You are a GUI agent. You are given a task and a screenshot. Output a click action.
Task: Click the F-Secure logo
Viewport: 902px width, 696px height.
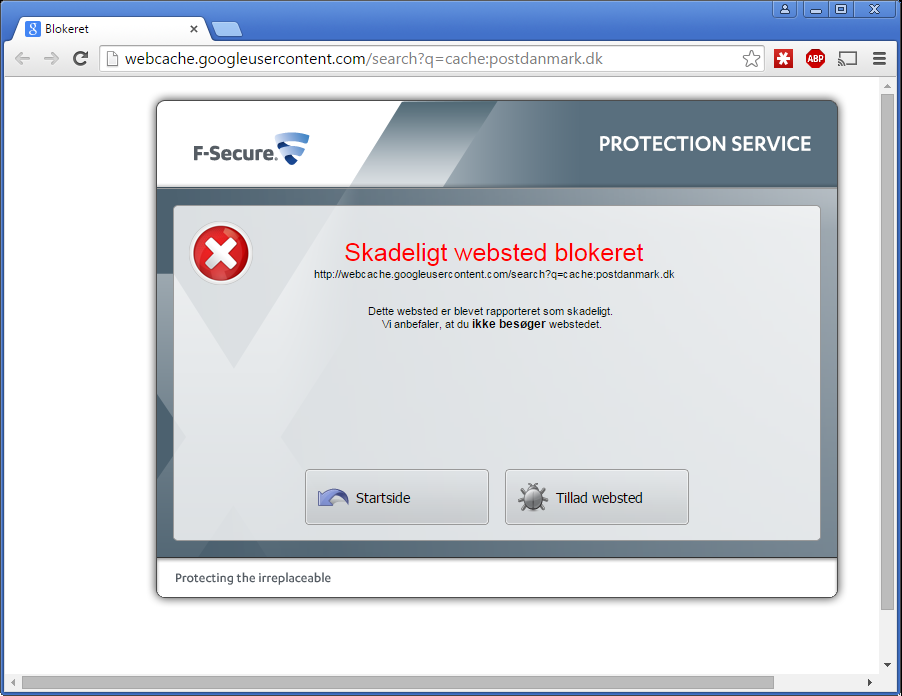(251, 149)
